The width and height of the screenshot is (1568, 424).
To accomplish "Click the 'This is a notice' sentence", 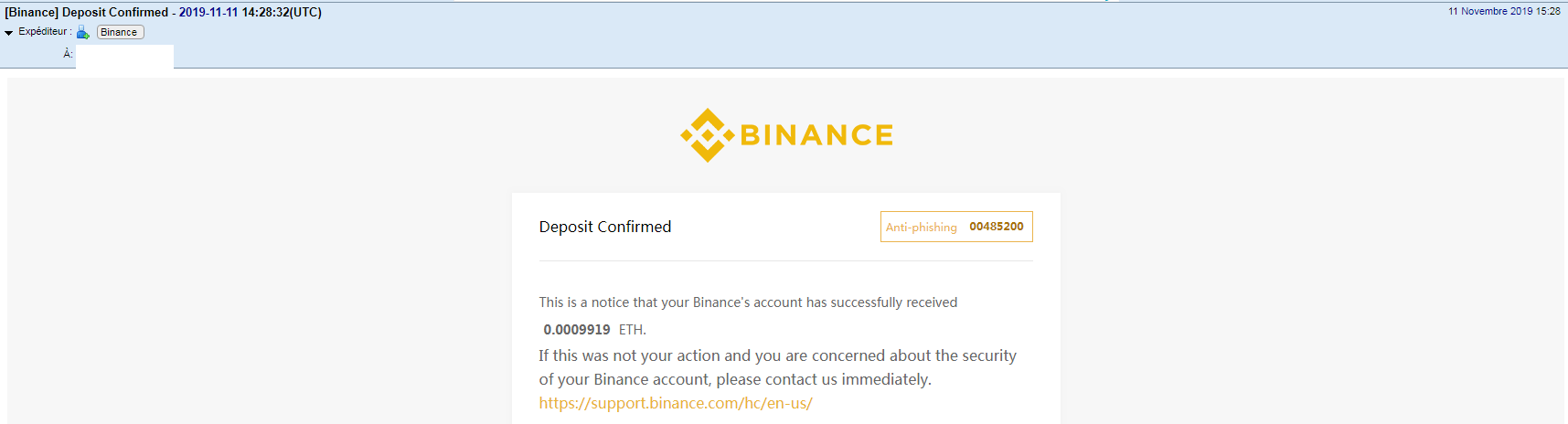I will (748, 302).
